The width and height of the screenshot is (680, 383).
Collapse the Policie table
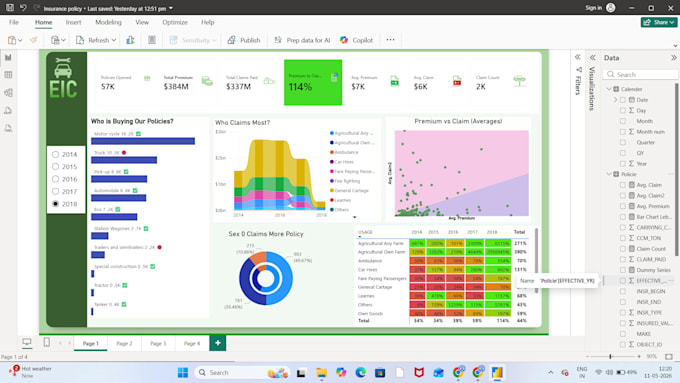608,174
